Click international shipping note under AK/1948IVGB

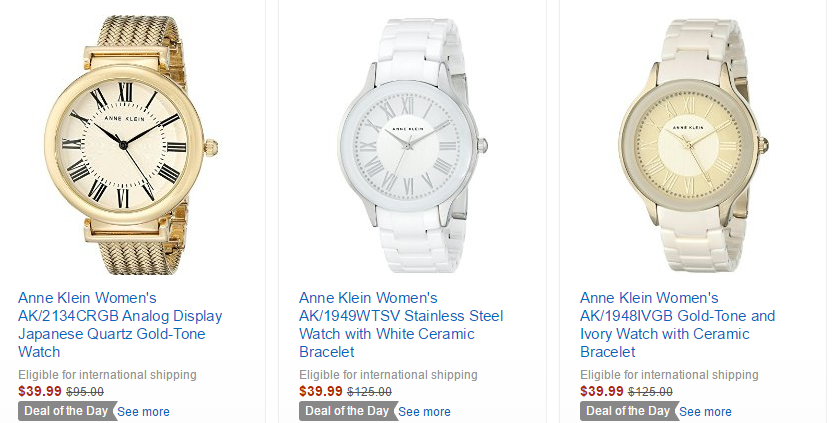(x=669, y=375)
